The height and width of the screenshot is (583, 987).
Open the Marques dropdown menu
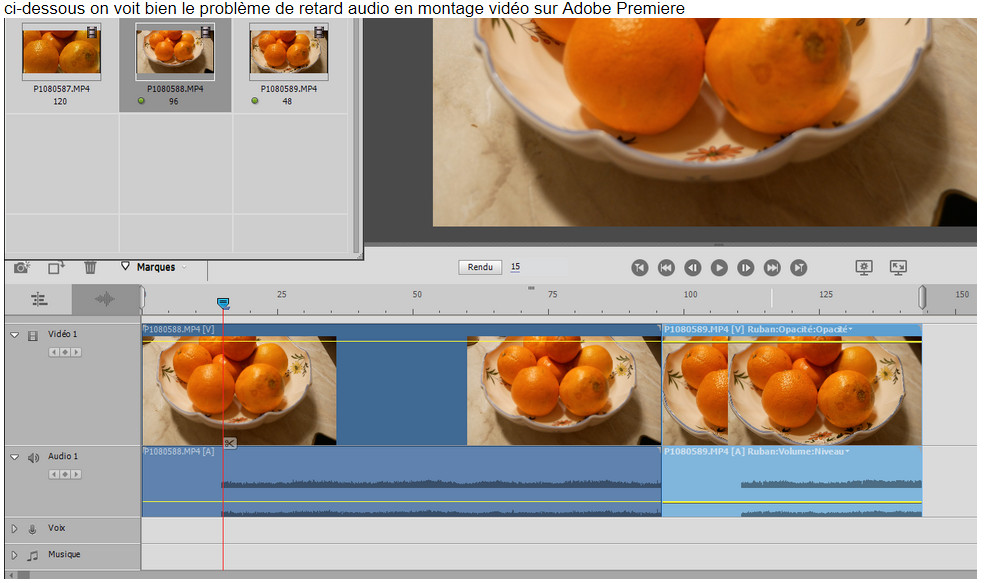tap(155, 267)
